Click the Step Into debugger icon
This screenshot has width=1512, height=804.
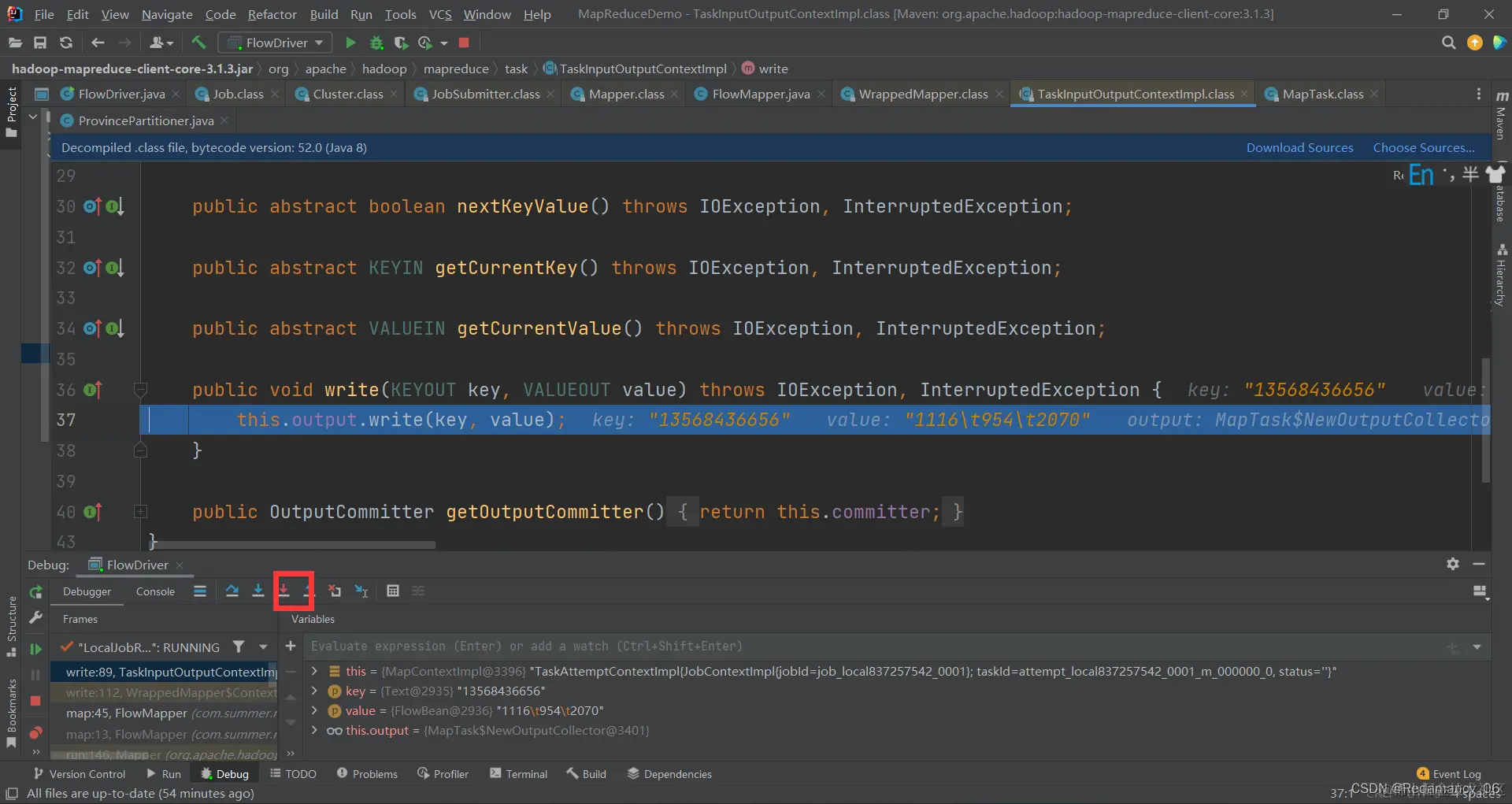point(258,591)
